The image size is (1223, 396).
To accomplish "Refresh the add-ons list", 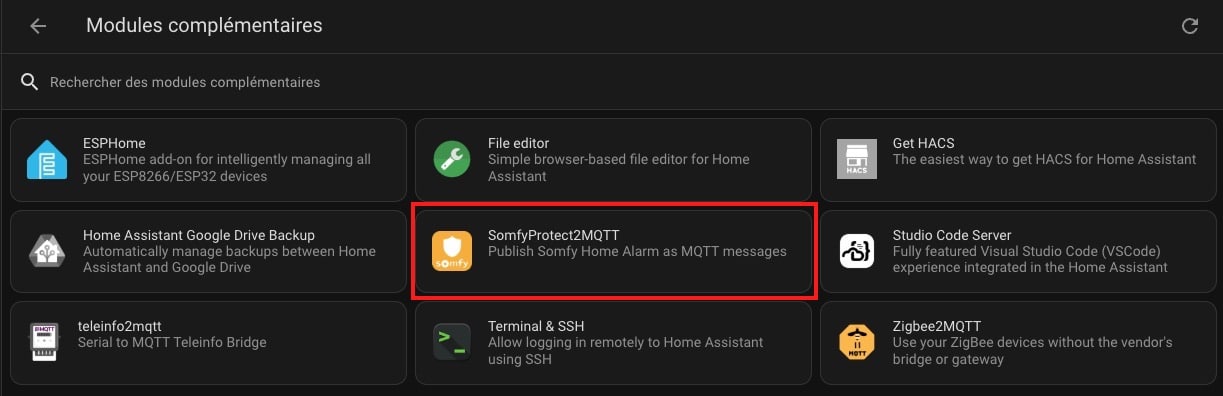I will point(1190,26).
